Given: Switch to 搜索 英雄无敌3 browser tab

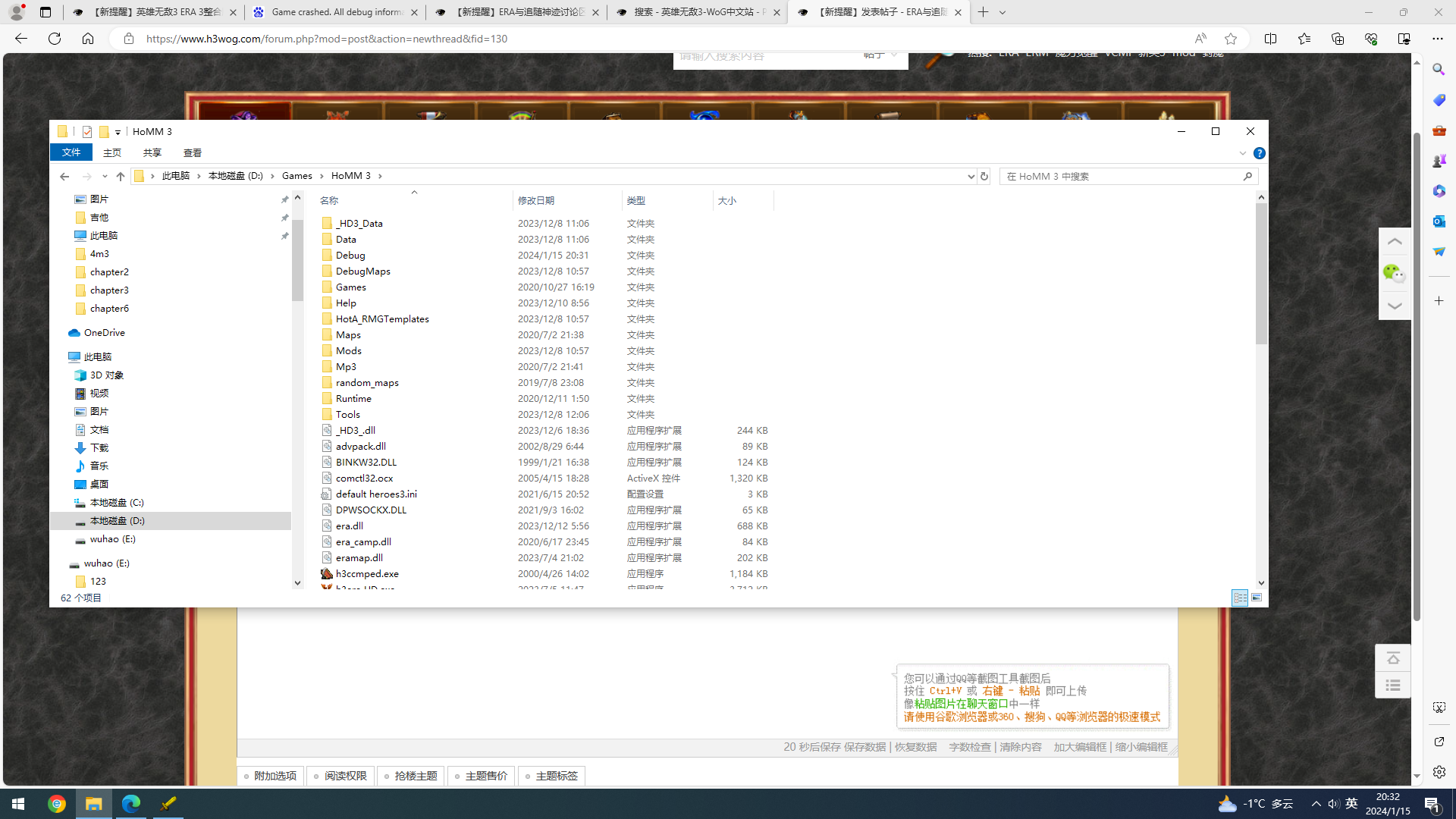Looking at the screenshot, I should click(697, 12).
